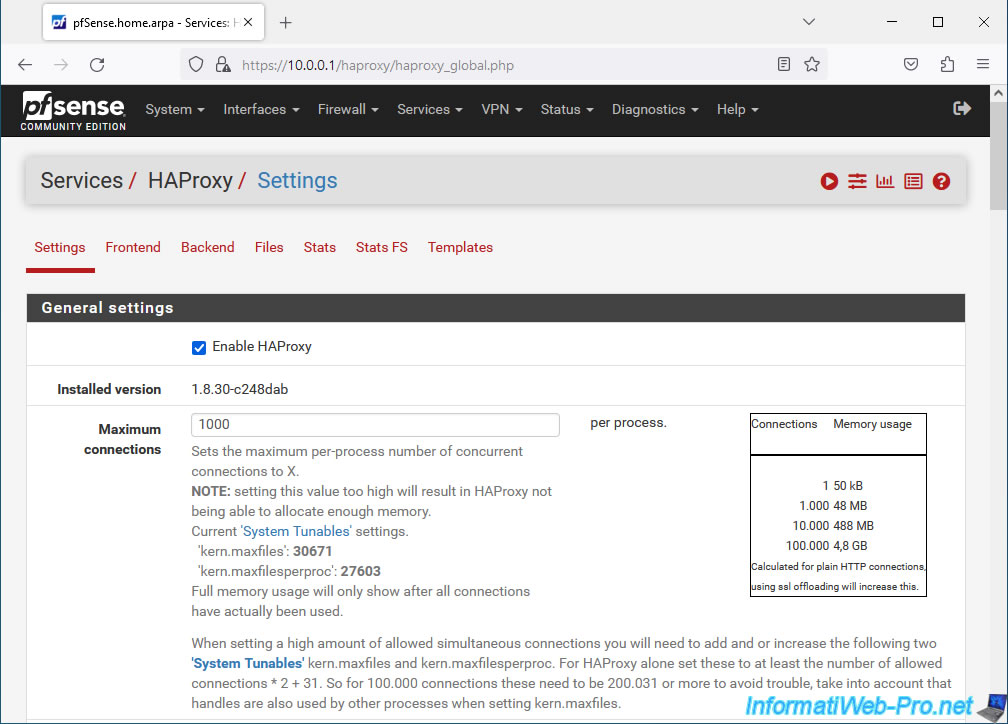Switch to the Stats FS tab
Image resolution: width=1008 pixels, height=724 pixels.
point(382,248)
